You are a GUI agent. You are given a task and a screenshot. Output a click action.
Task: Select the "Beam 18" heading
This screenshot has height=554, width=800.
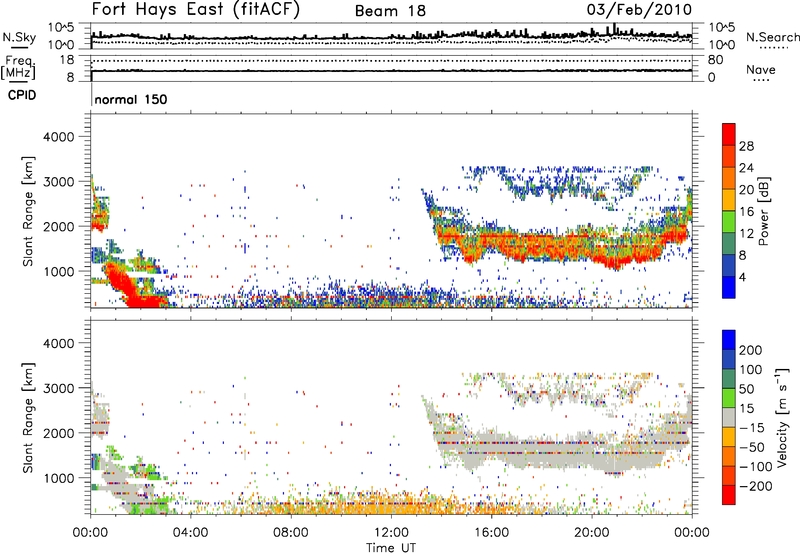pos(390,11)
